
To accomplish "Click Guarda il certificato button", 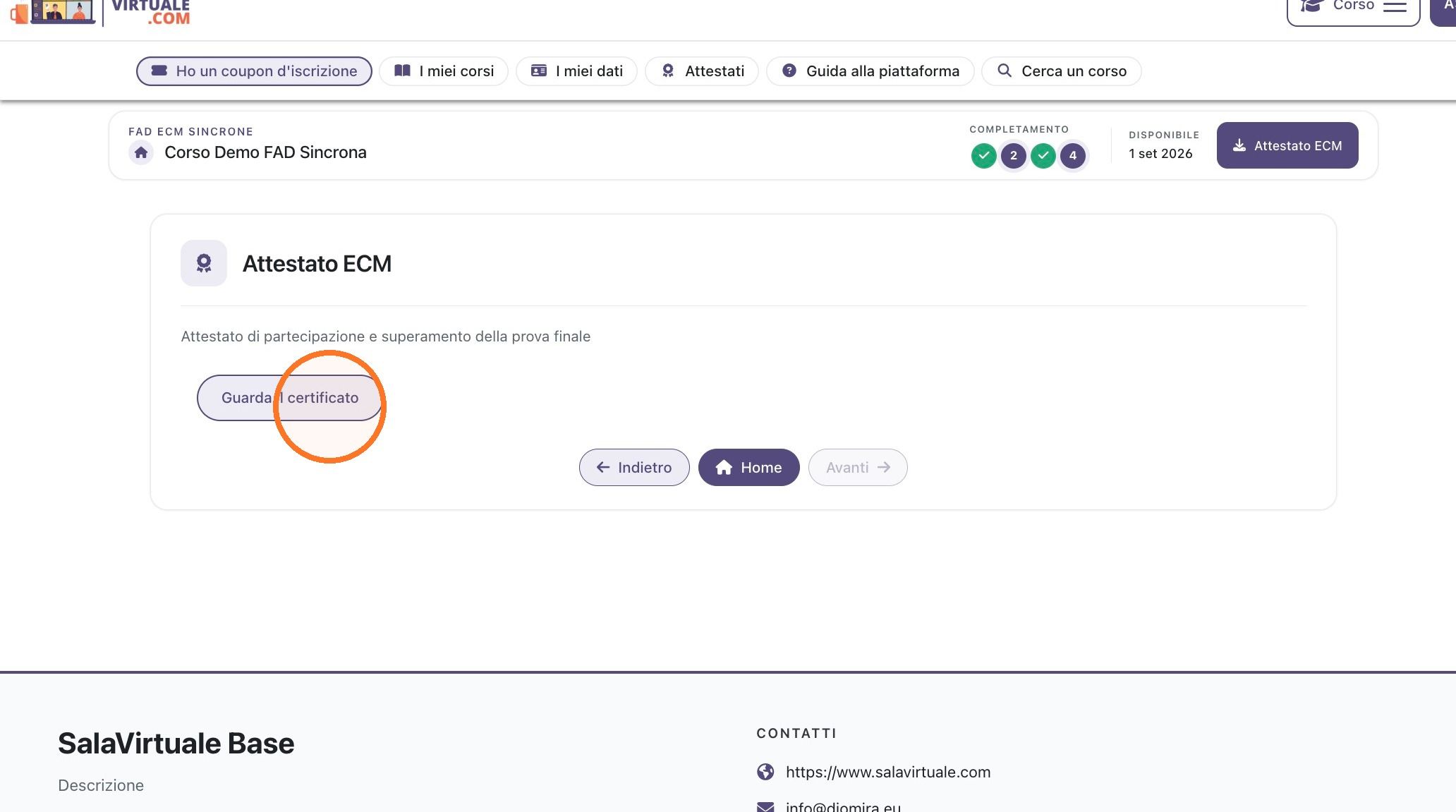I will [x=289, y=398].
